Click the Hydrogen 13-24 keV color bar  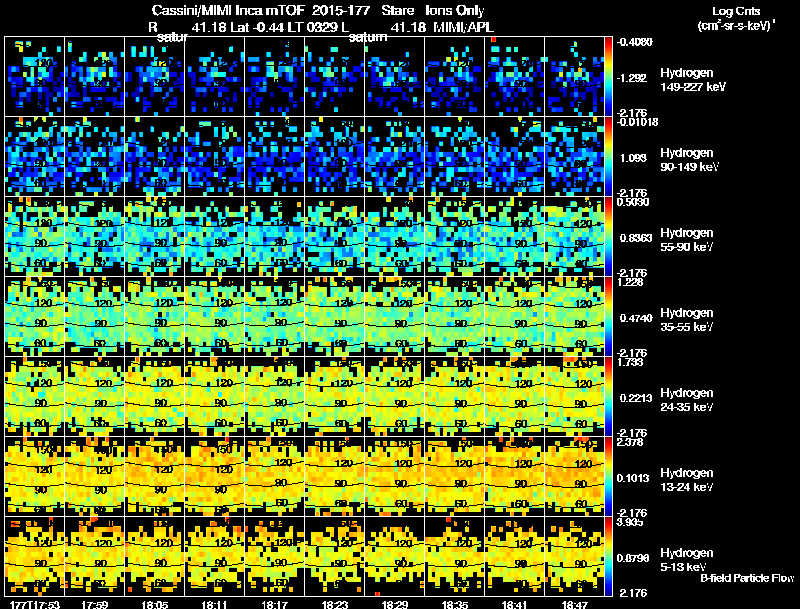[x=608, y=477]
